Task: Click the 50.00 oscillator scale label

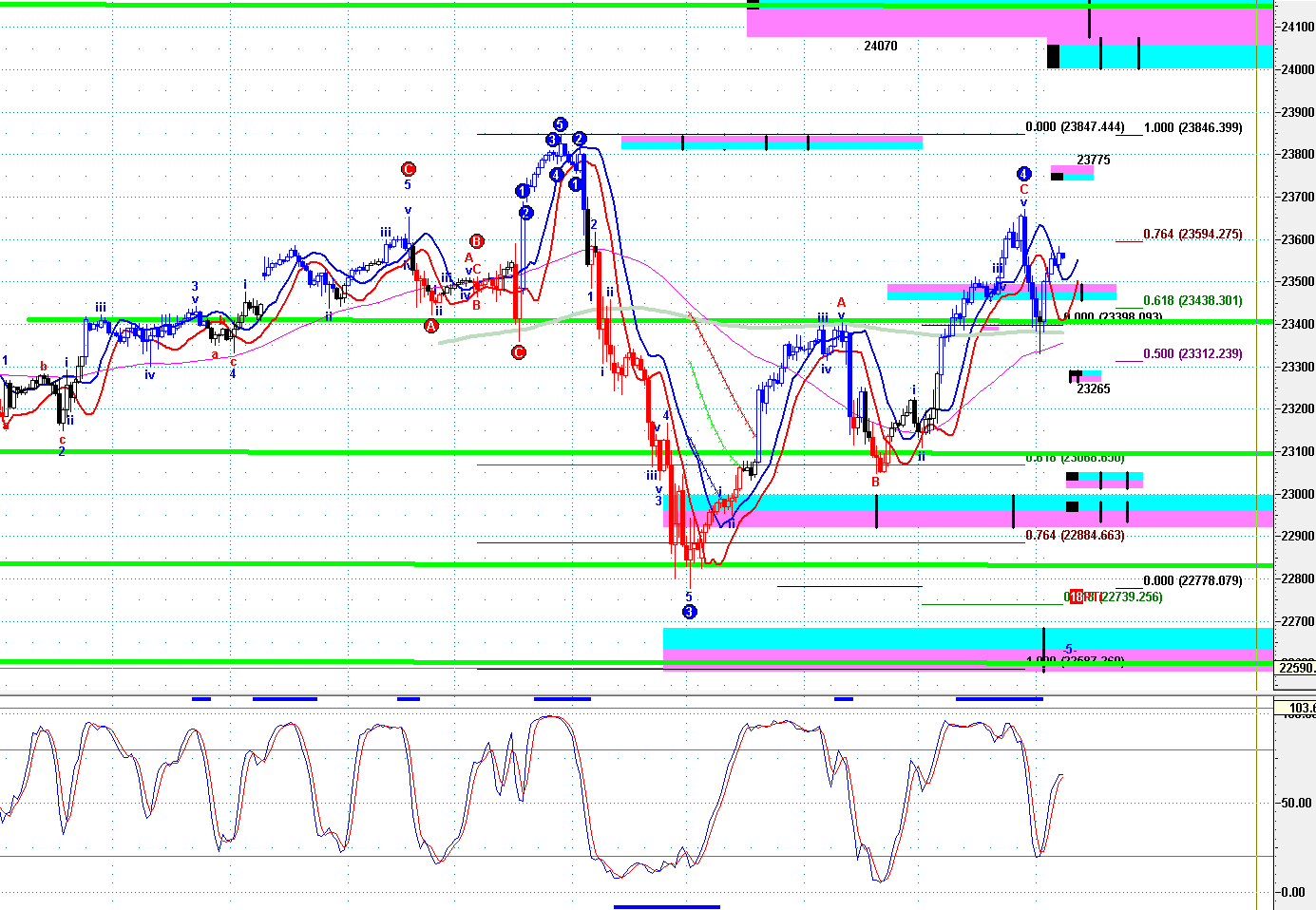Action: 1296,803
